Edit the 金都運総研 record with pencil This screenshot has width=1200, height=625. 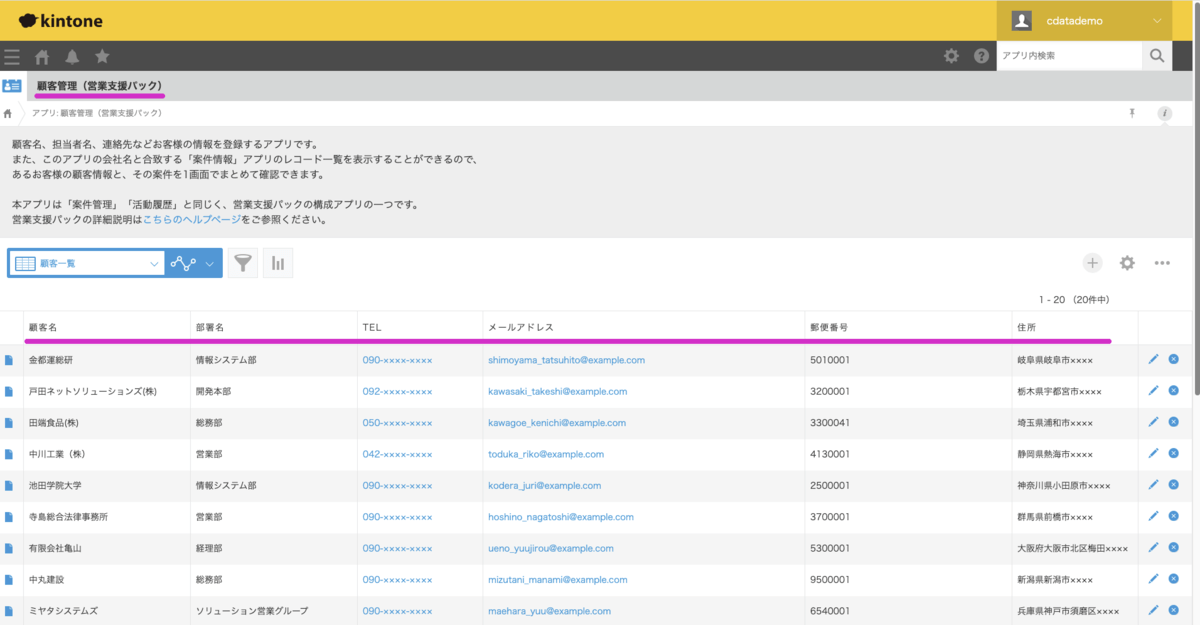pos(1153,359)
